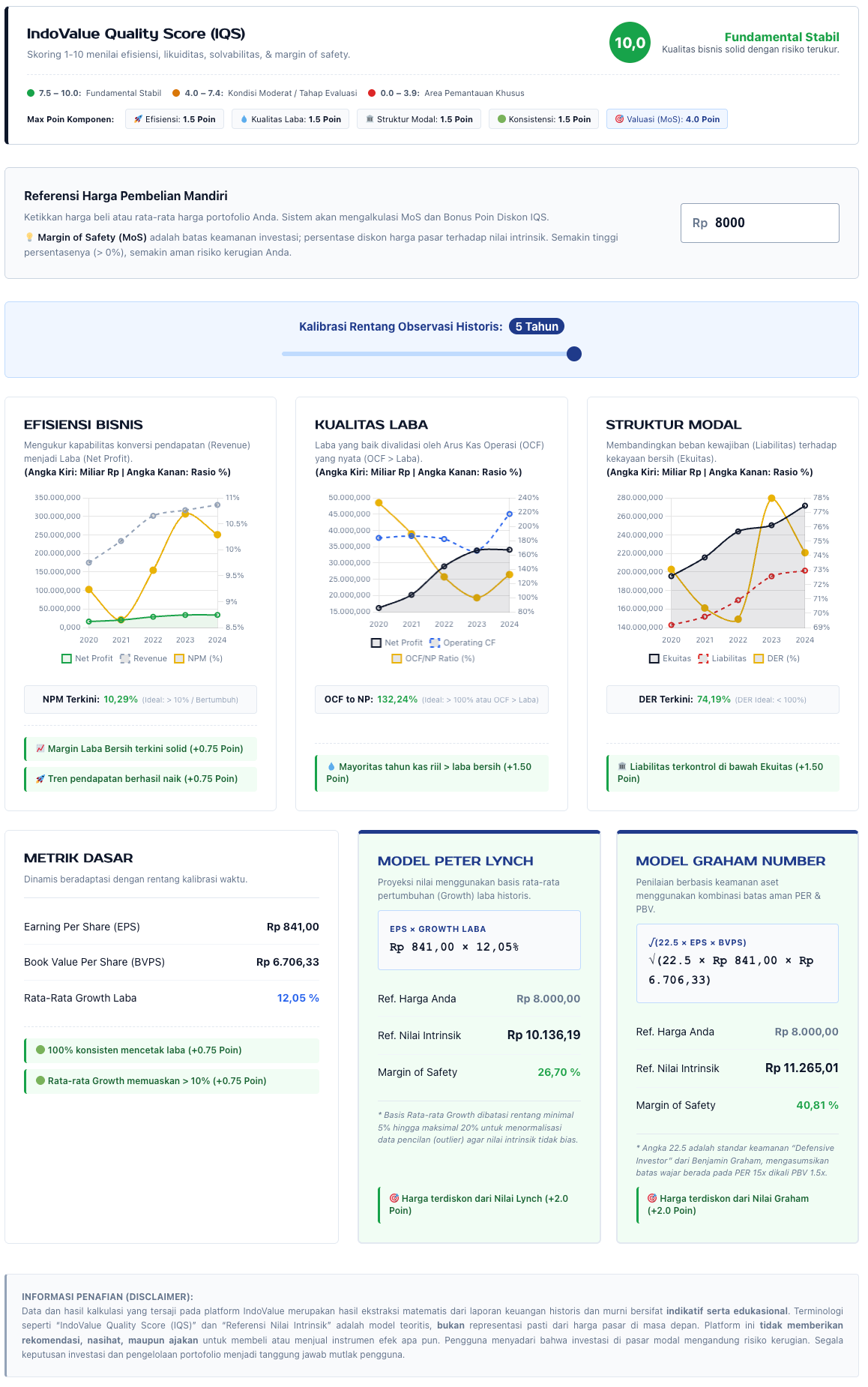Toggle the Revenue legend in the Efisiensi Bisnis chart
The width and height of the screenshot is (868, 1387).
coord(143,659)
